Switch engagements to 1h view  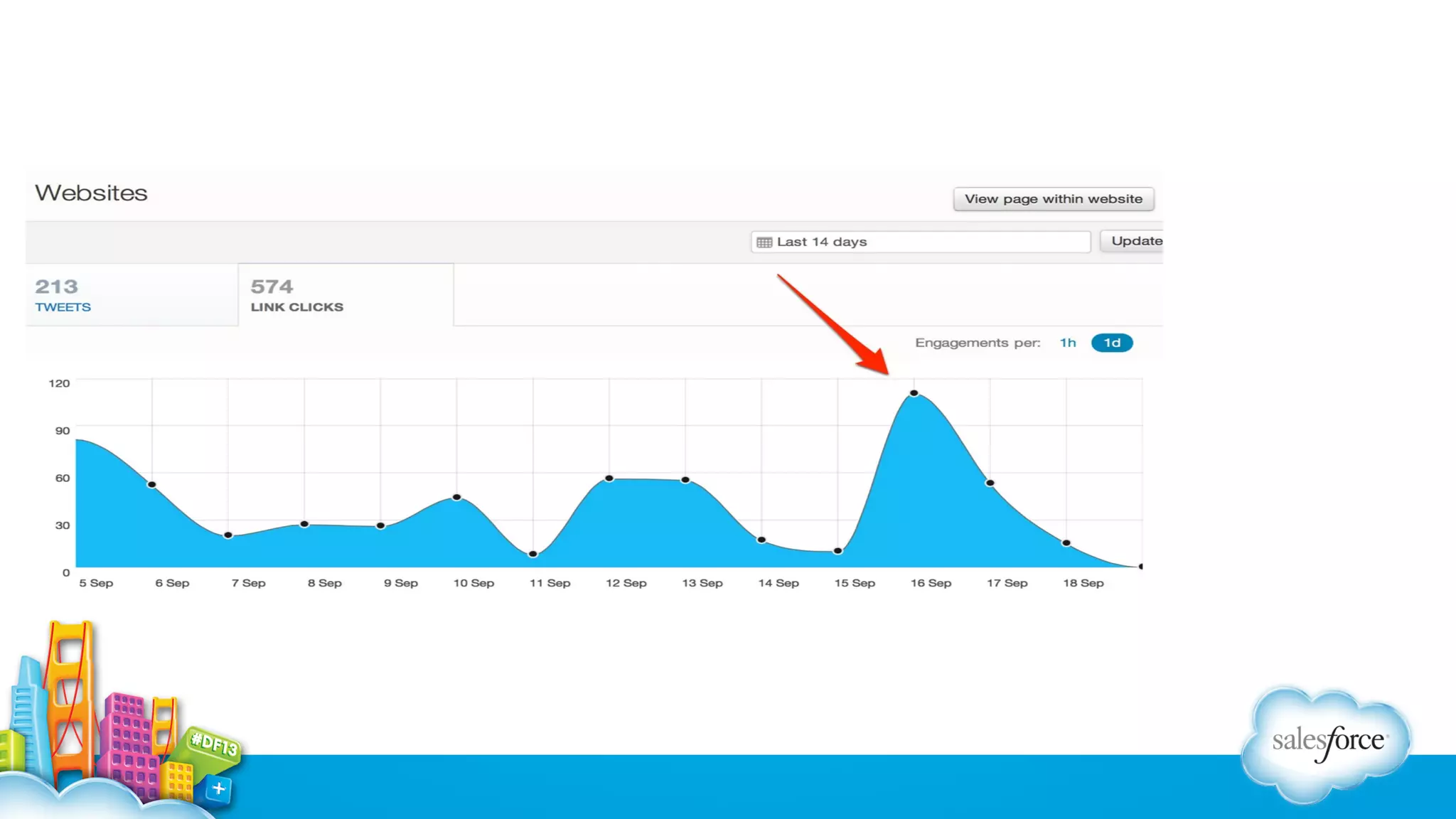[1067, 343]
